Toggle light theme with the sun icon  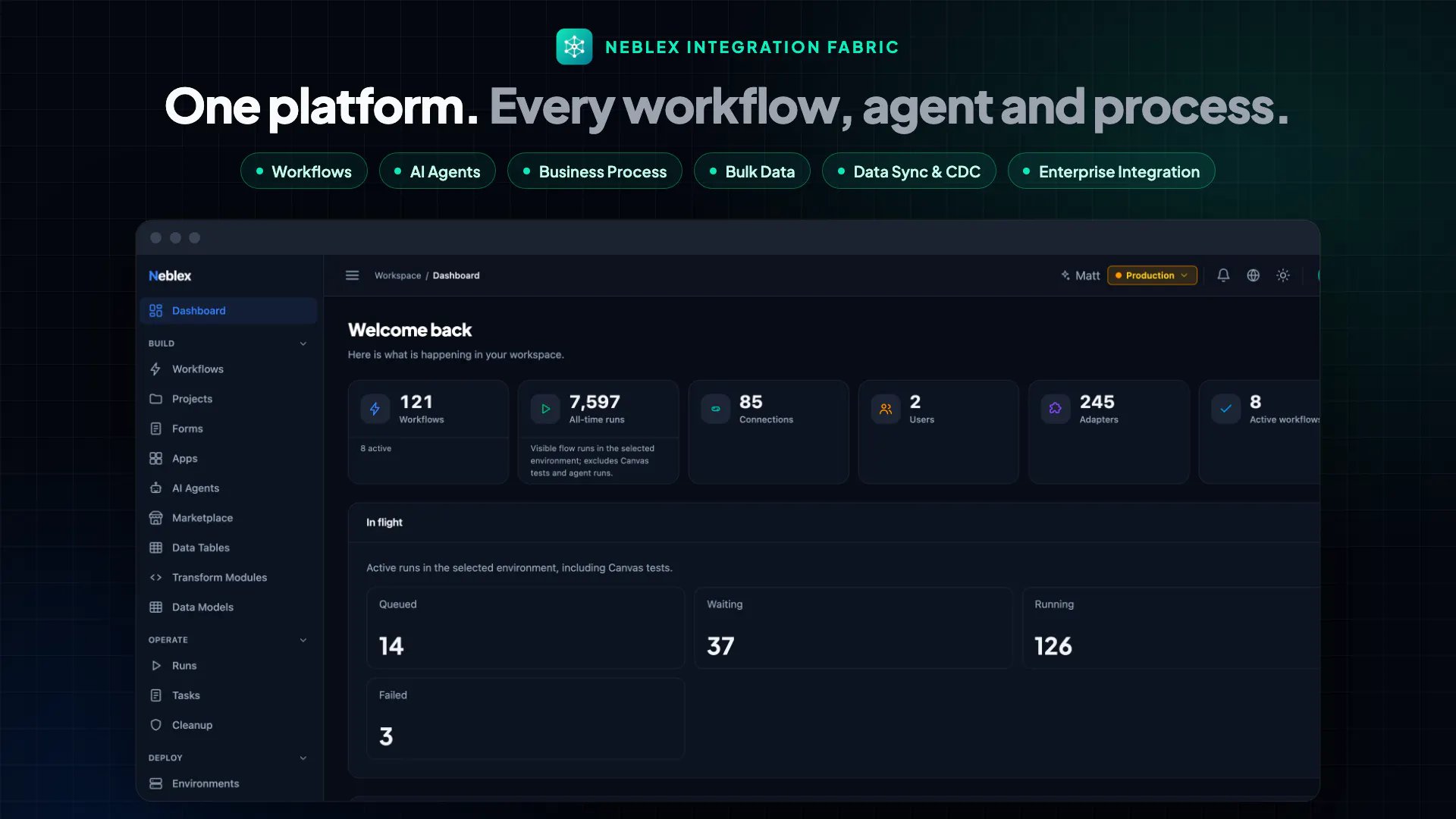pos(1283,275)
